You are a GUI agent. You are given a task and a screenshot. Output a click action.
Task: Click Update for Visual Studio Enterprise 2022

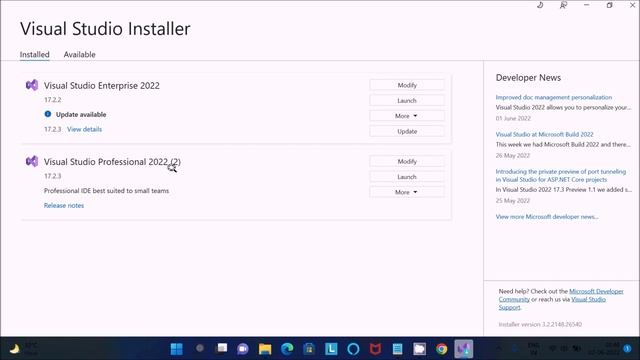(407, 131)
